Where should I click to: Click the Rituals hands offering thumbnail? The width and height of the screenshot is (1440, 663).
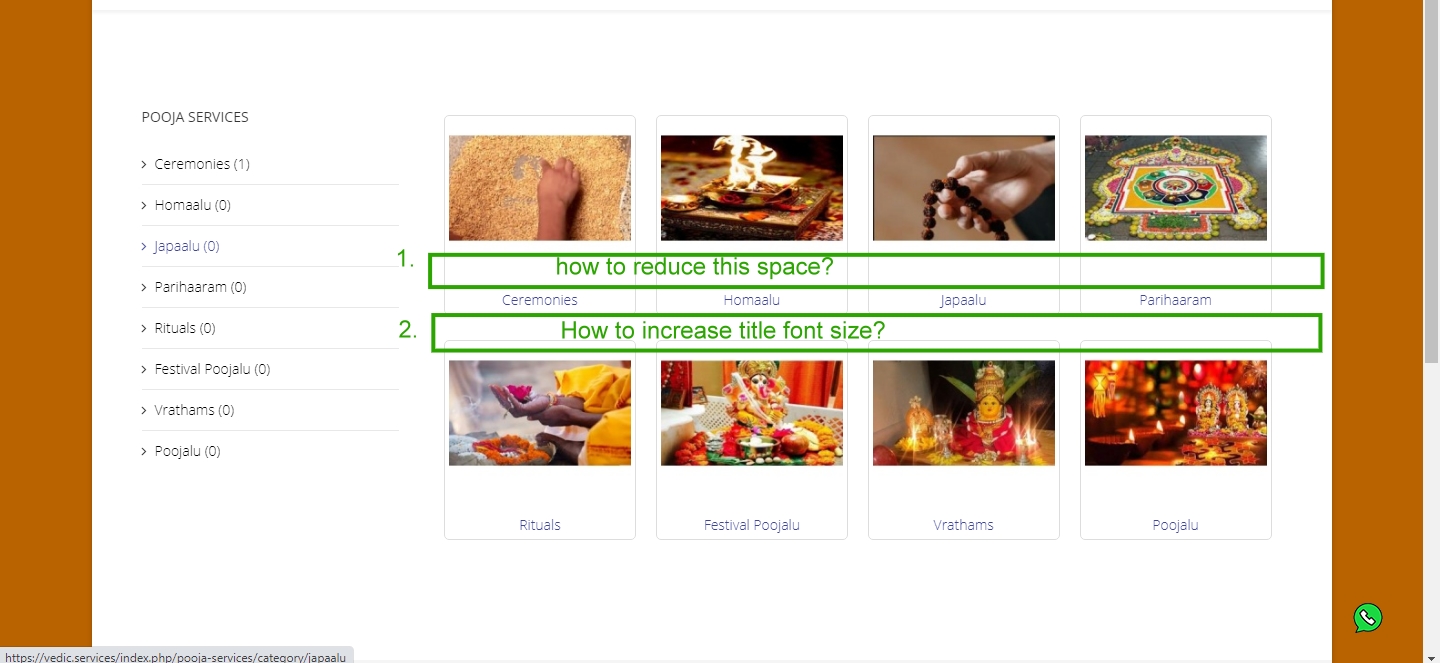tap(540, 413)
